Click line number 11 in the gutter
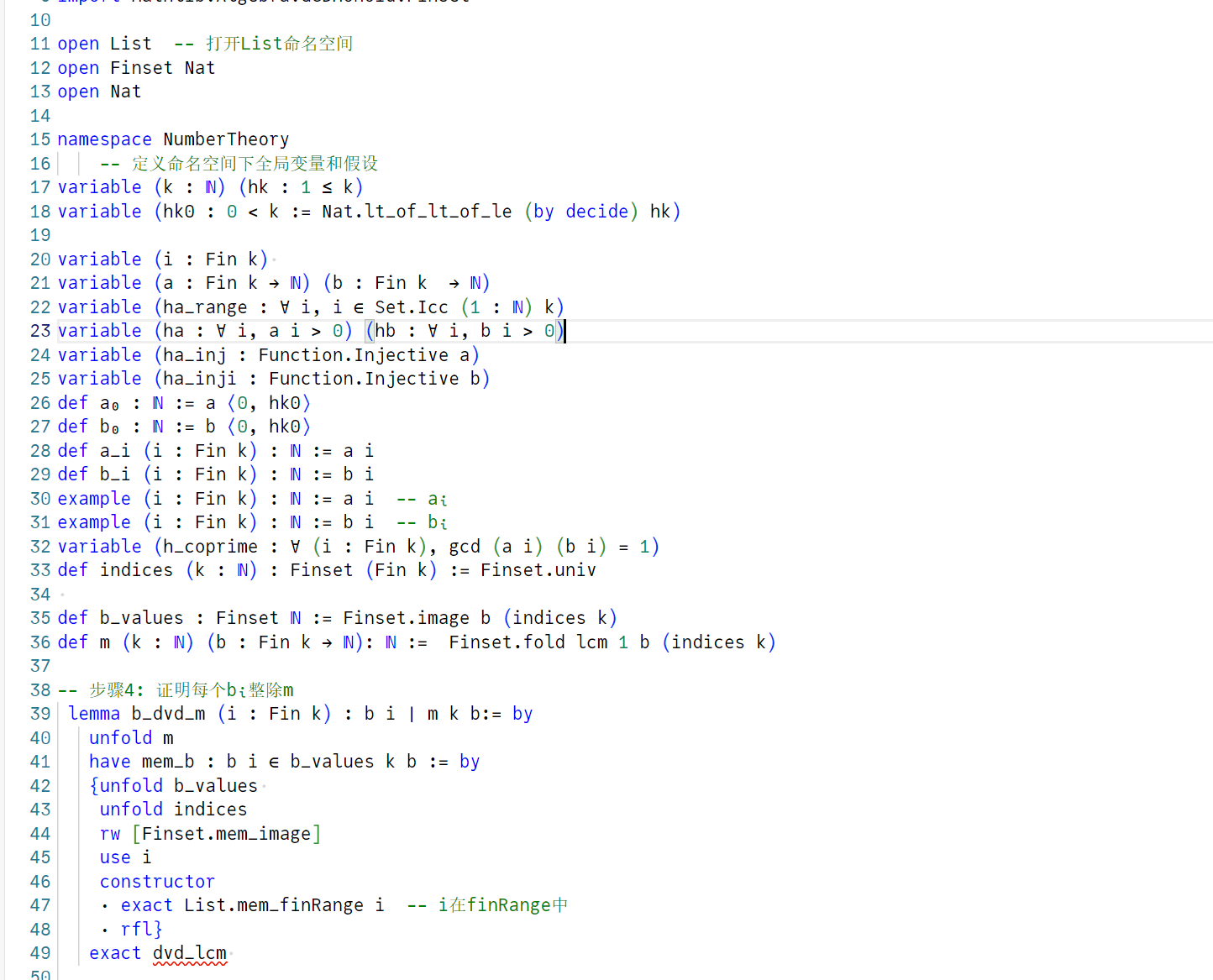The height and width of the screenshot is (980, 1213). point(40,44)
